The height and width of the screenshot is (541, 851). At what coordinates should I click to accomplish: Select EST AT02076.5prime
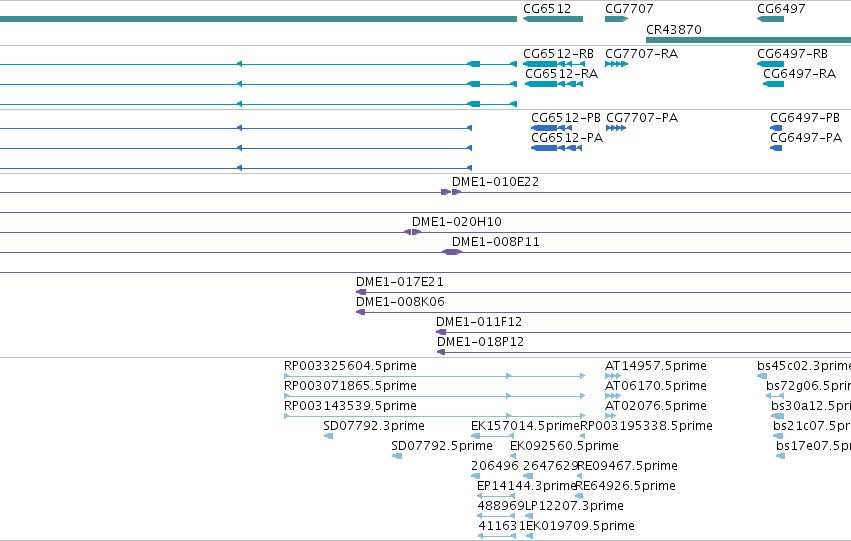tap(611, 416)
